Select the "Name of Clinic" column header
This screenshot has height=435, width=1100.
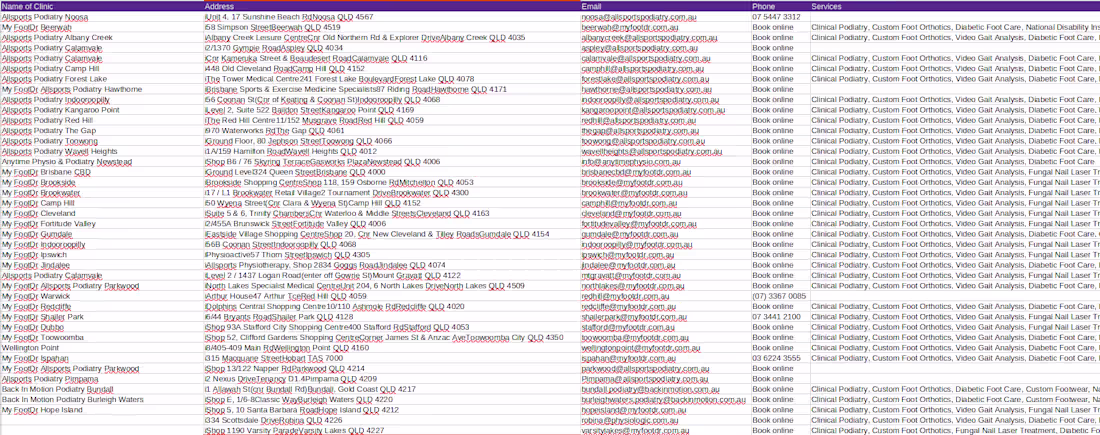pyautogui.click(x=102, y=6)
